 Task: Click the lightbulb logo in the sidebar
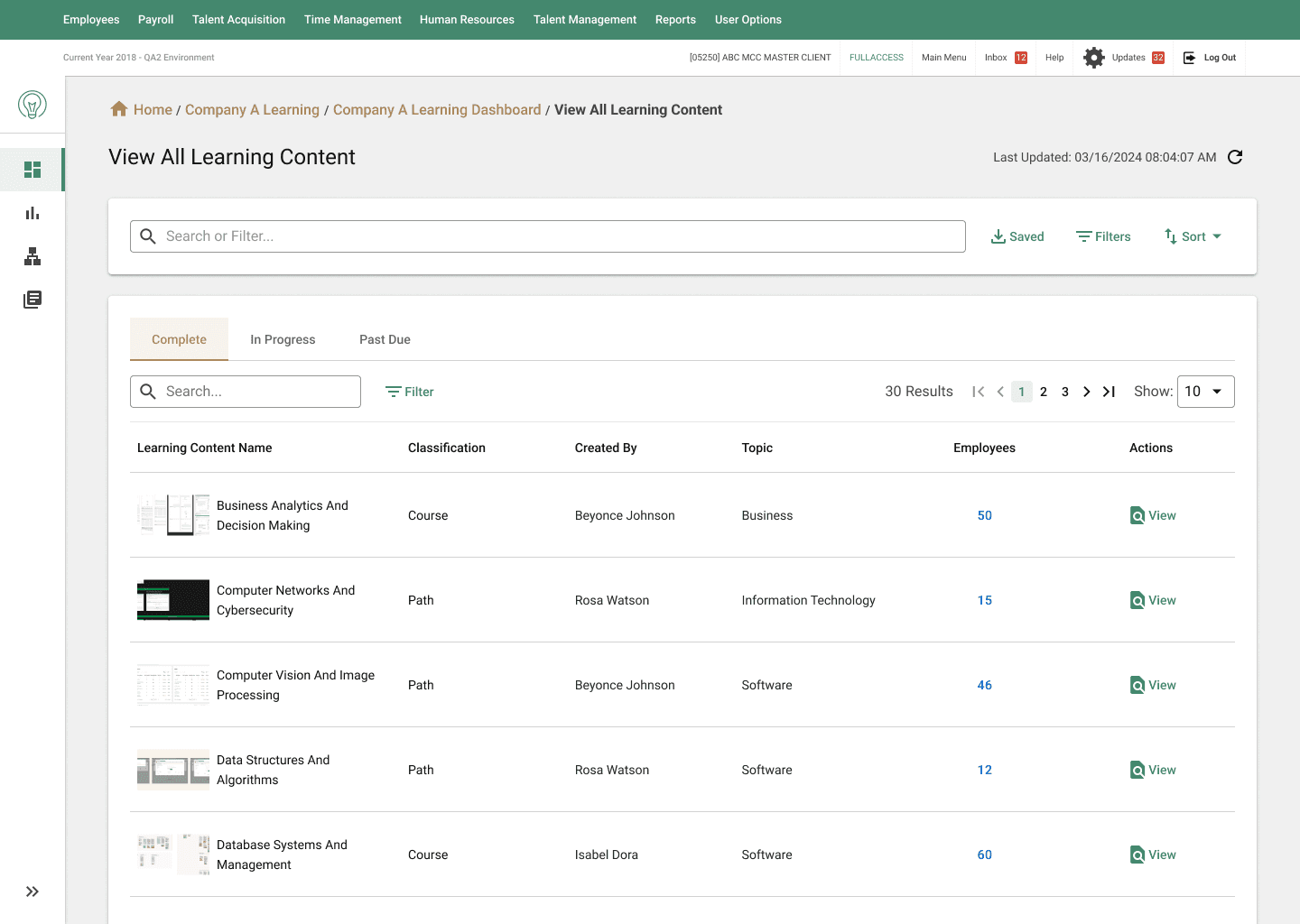[32, 105]
